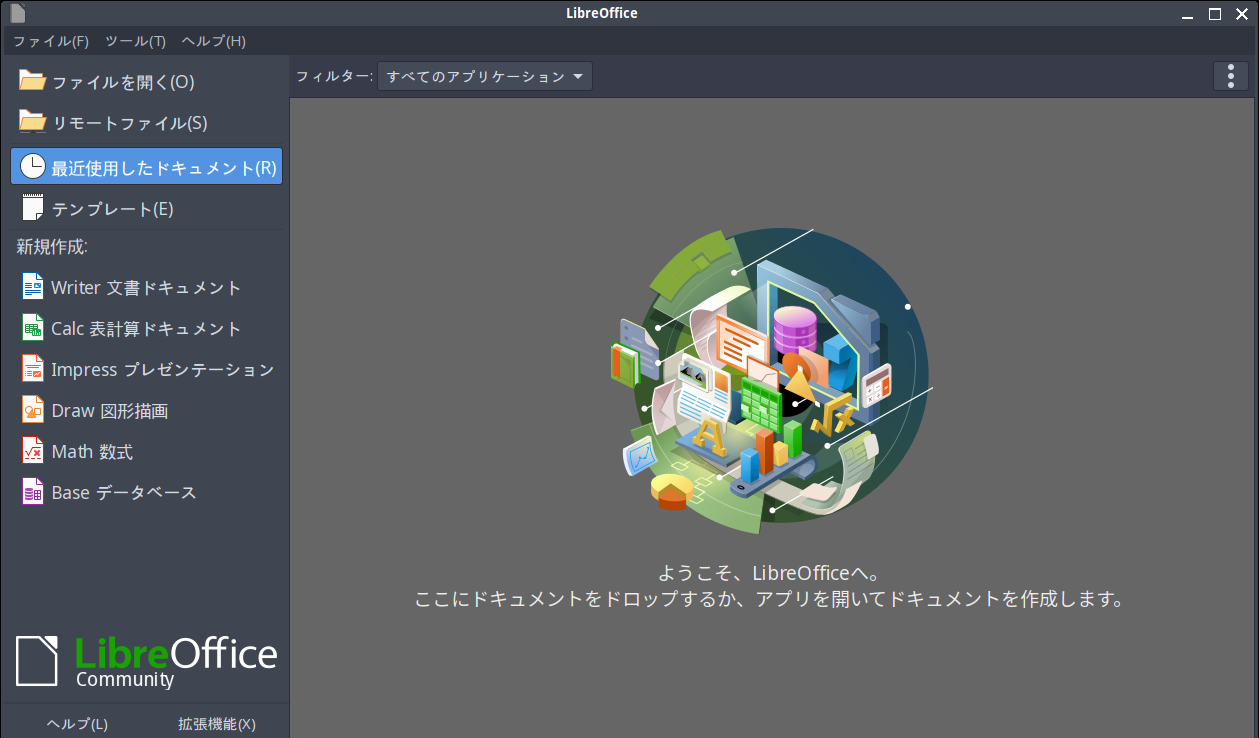Close the LibreOffice window
This screenshot has height=738, width=1259.
(1242, 14)
